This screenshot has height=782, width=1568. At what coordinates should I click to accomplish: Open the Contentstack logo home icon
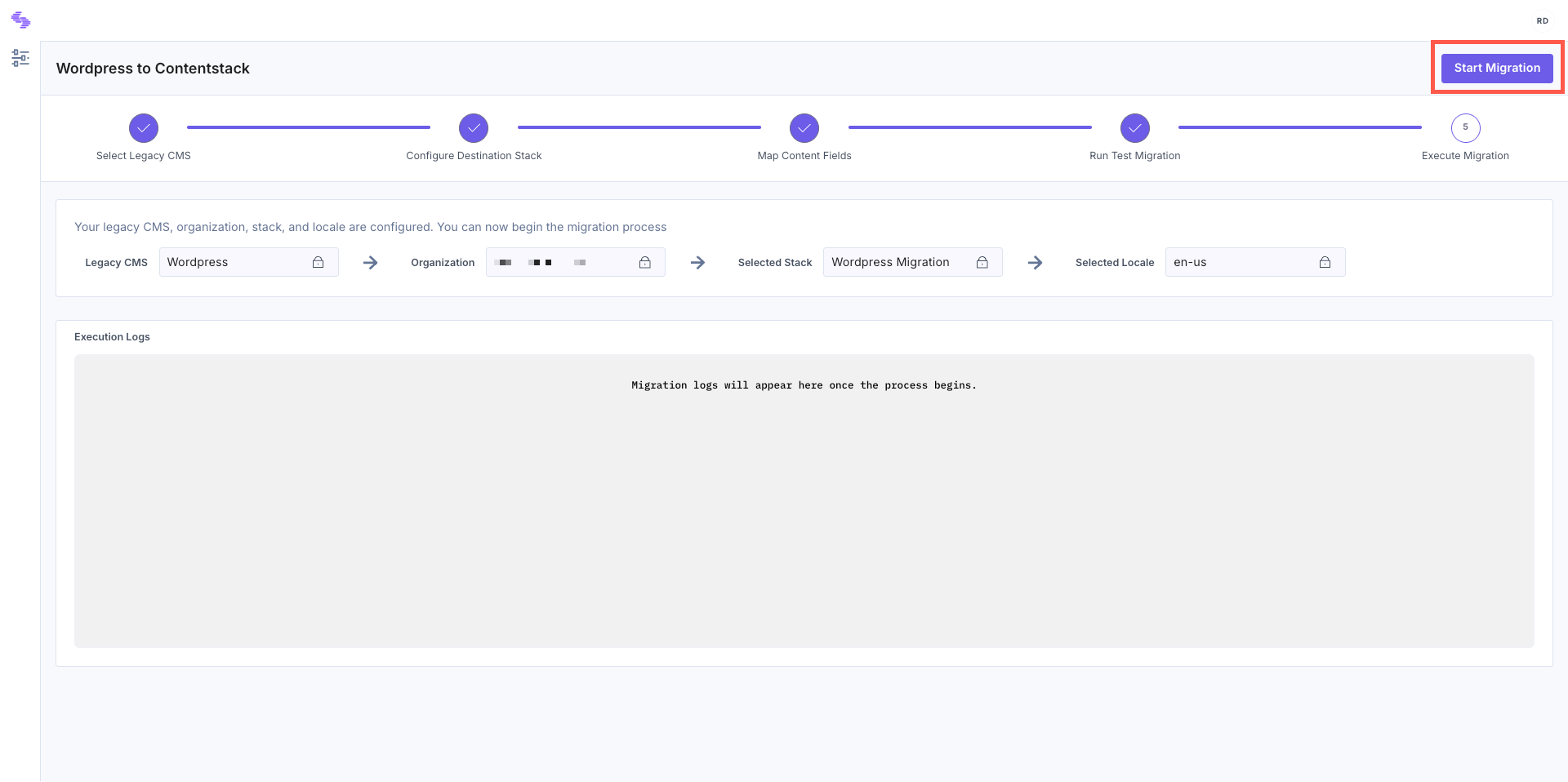20,20
